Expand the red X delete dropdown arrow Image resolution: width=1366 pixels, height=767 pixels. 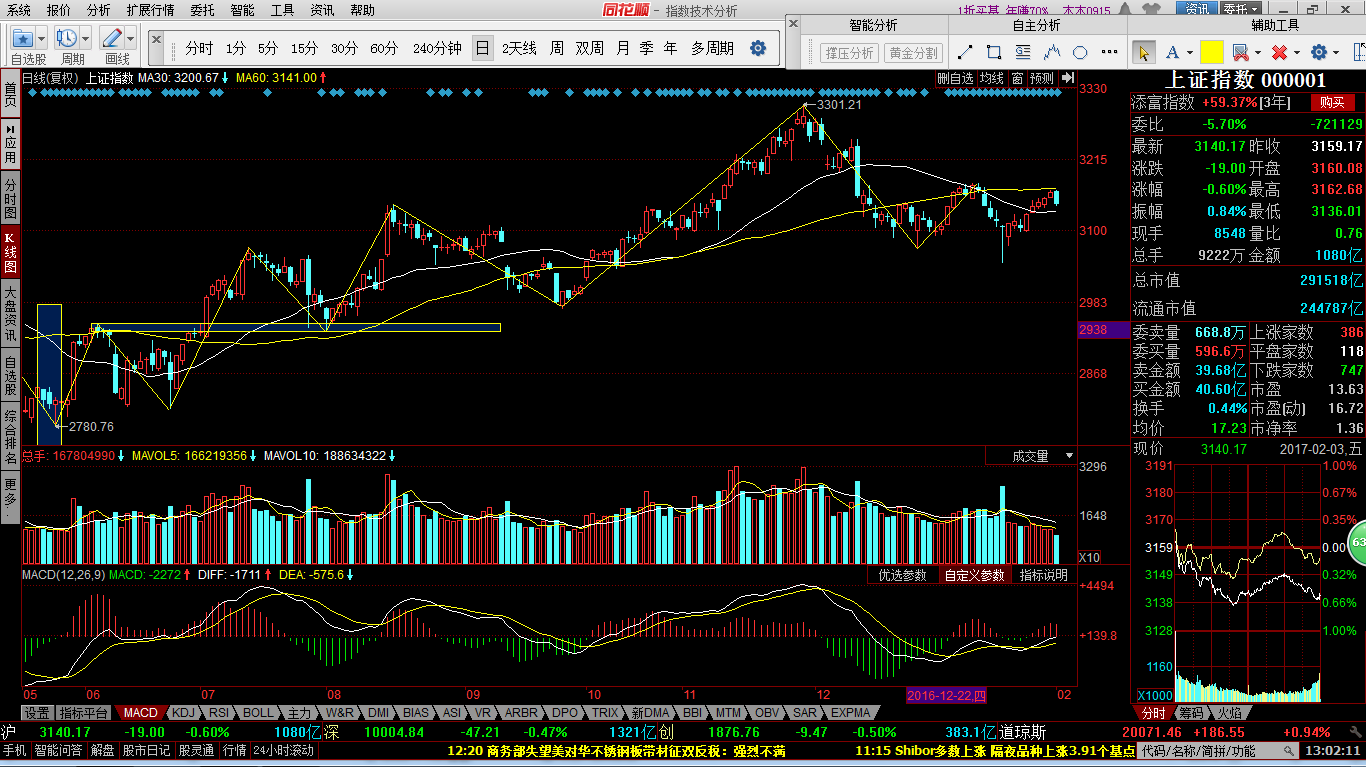point(1297,53)
